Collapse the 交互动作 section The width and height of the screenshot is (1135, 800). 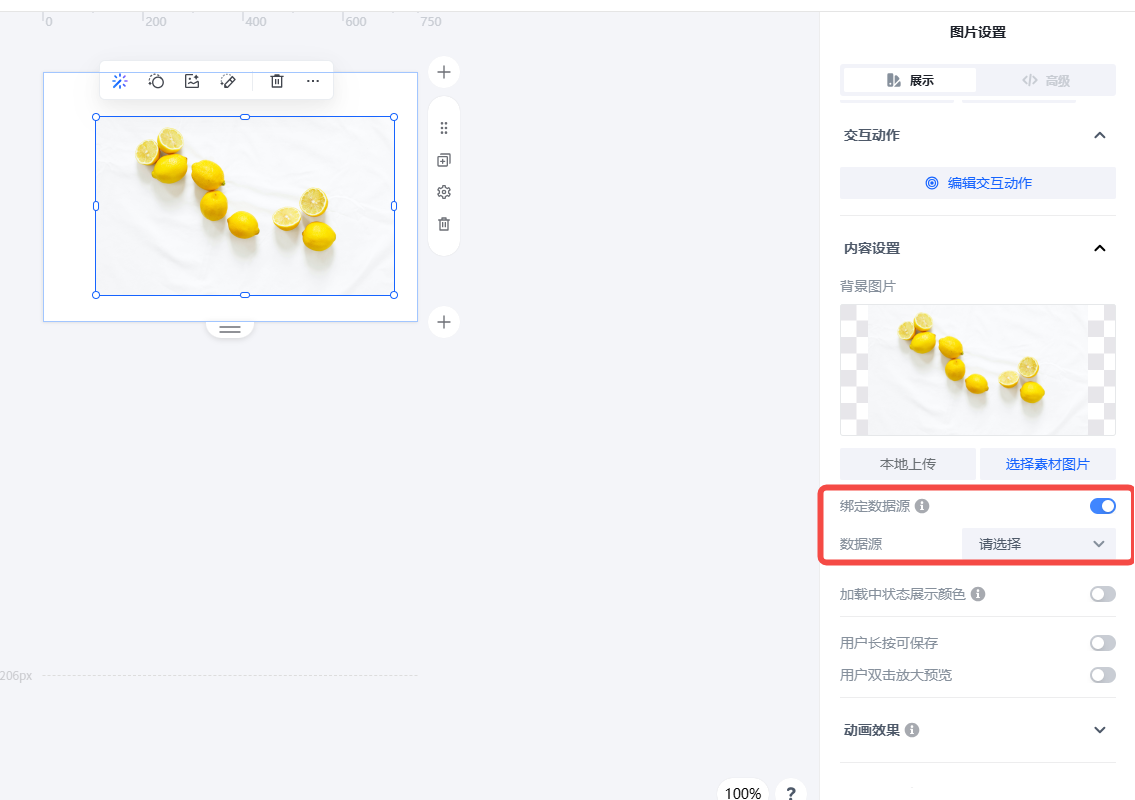pos(1100,135)
